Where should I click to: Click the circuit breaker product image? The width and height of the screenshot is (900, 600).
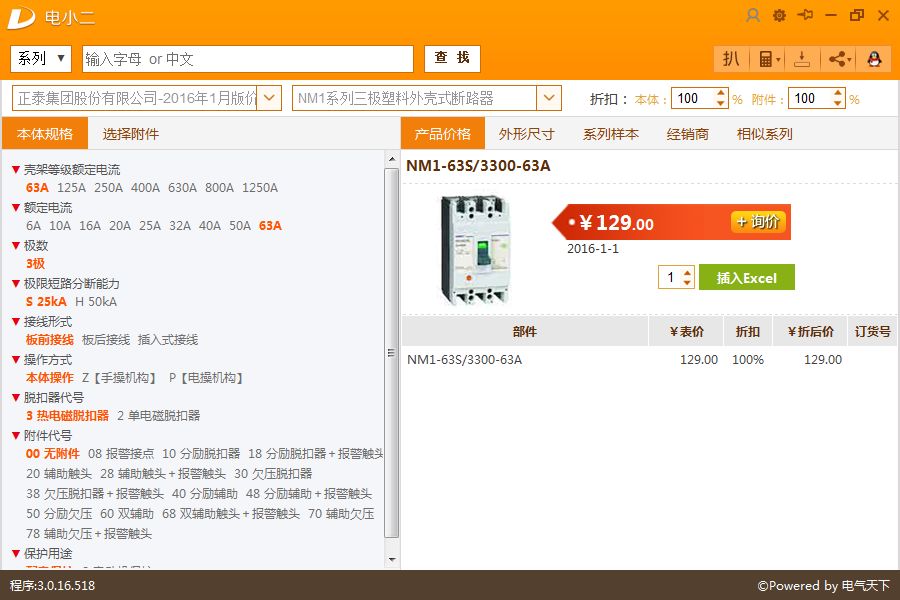[476, 250]
